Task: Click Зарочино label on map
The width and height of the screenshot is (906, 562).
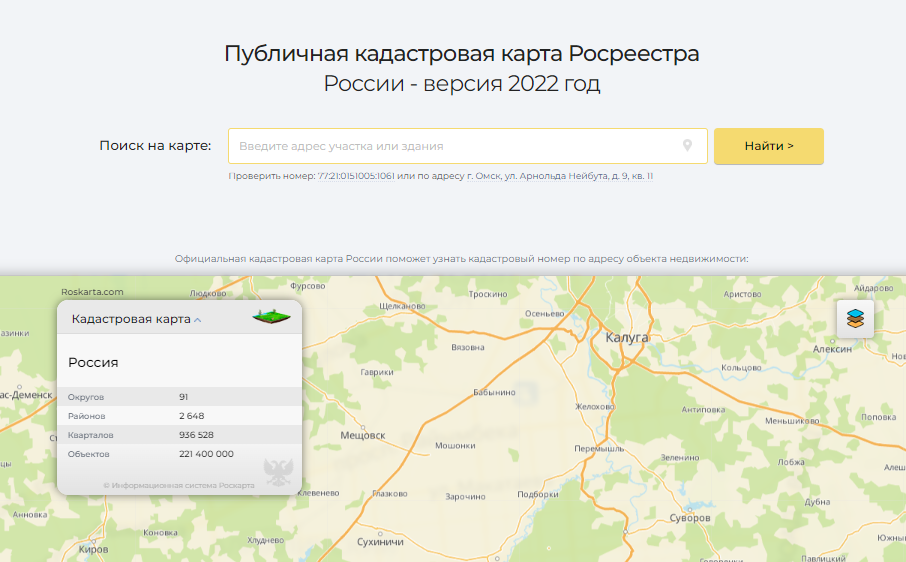Action: (x=466, y=497)
